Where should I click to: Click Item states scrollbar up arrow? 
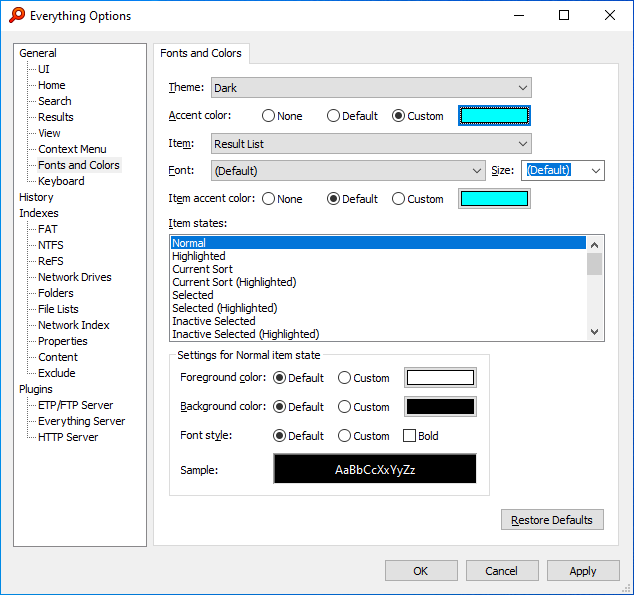pyautogui.click(x=594, y=245)
